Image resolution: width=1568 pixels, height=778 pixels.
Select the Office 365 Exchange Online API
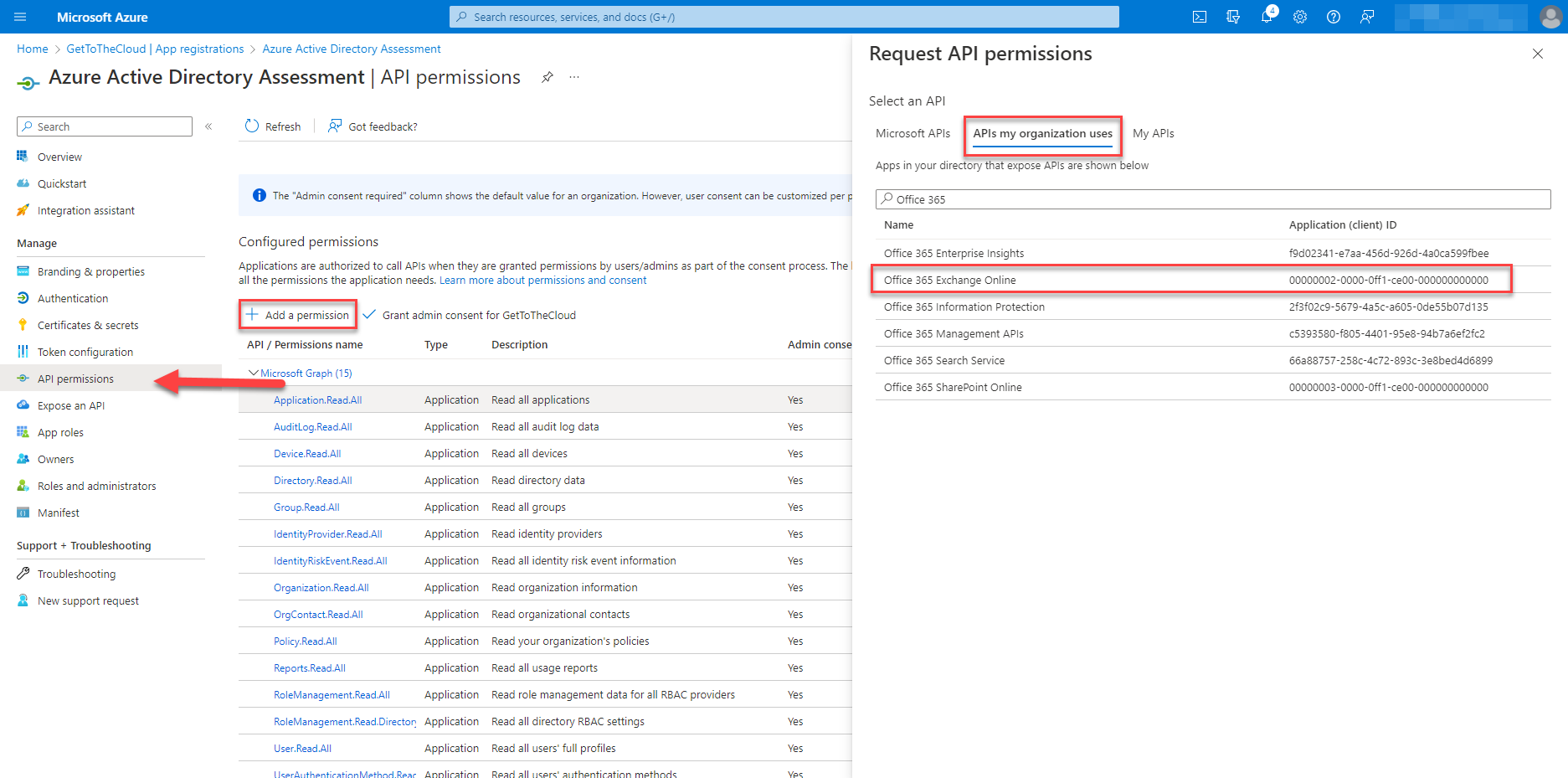click(x=949, y=280)
